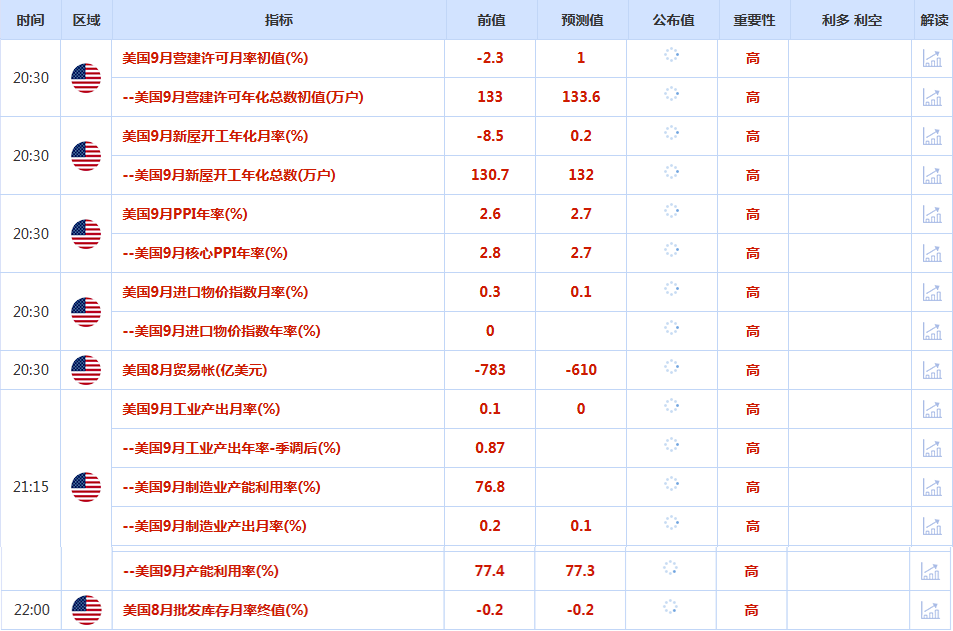This screenshot has height=631, width=953.
Task: Click the chart icon for 美国9月新屋开工年化月率
Action: (932, 137)
